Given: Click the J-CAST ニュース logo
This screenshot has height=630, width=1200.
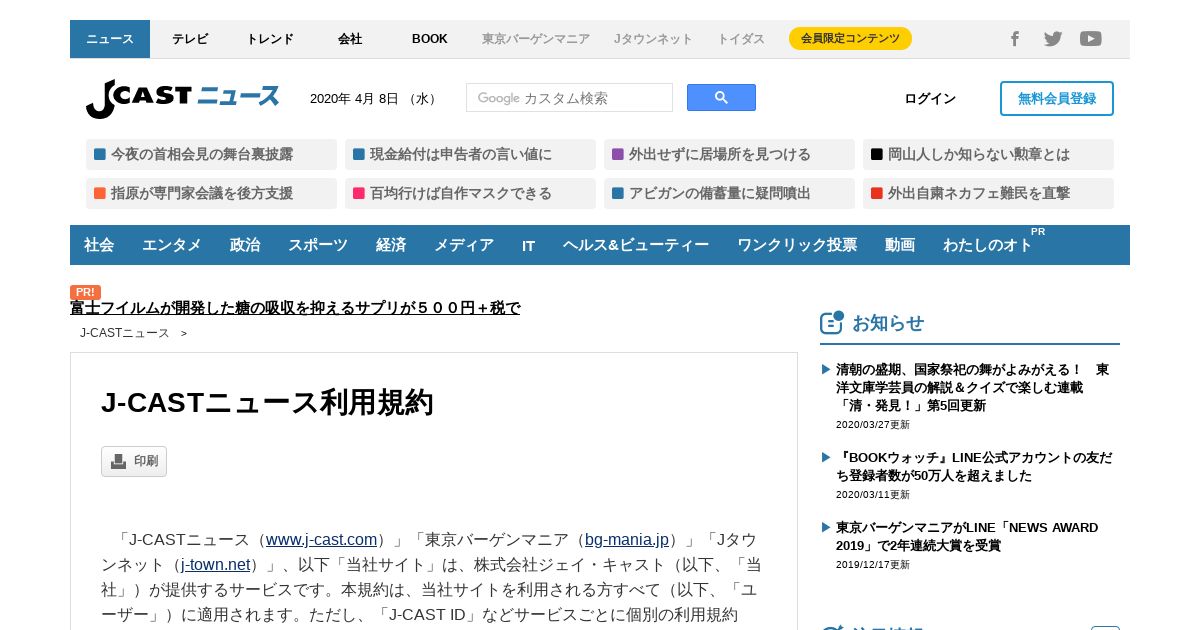Looking at the screenshot, I should (183, 98).
